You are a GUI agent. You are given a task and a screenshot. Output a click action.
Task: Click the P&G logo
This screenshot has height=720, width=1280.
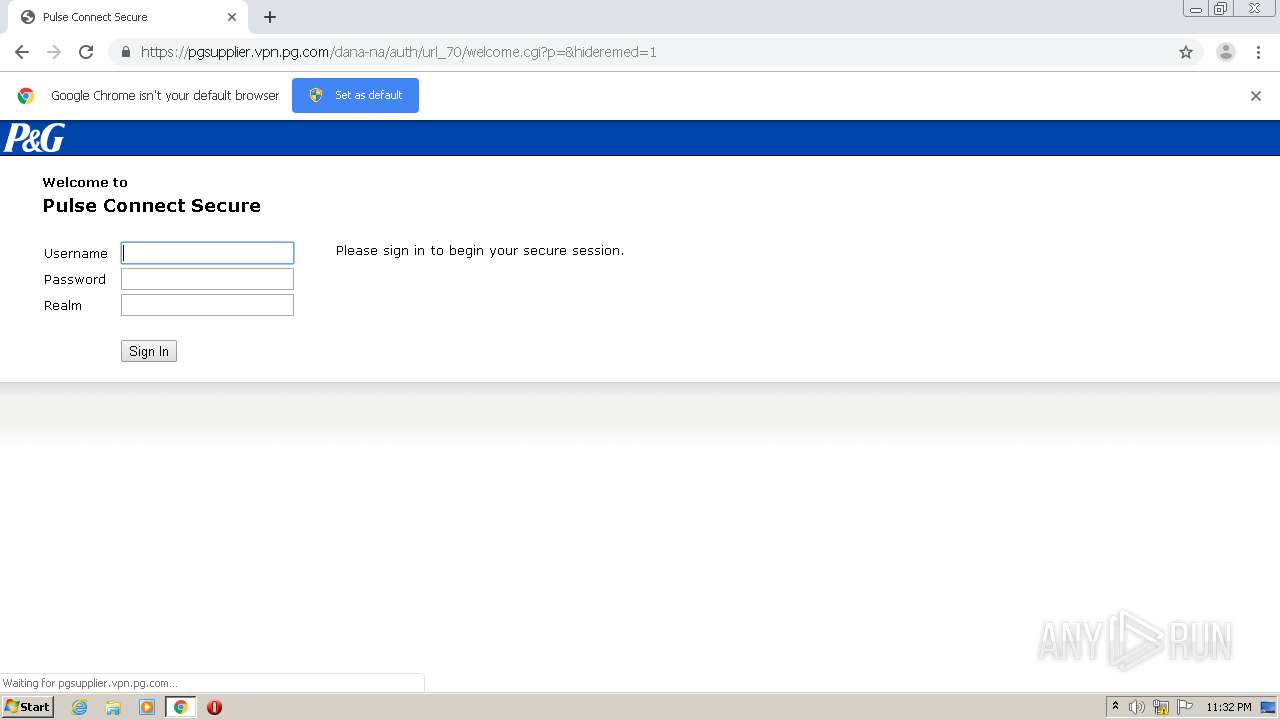[34, 138]
